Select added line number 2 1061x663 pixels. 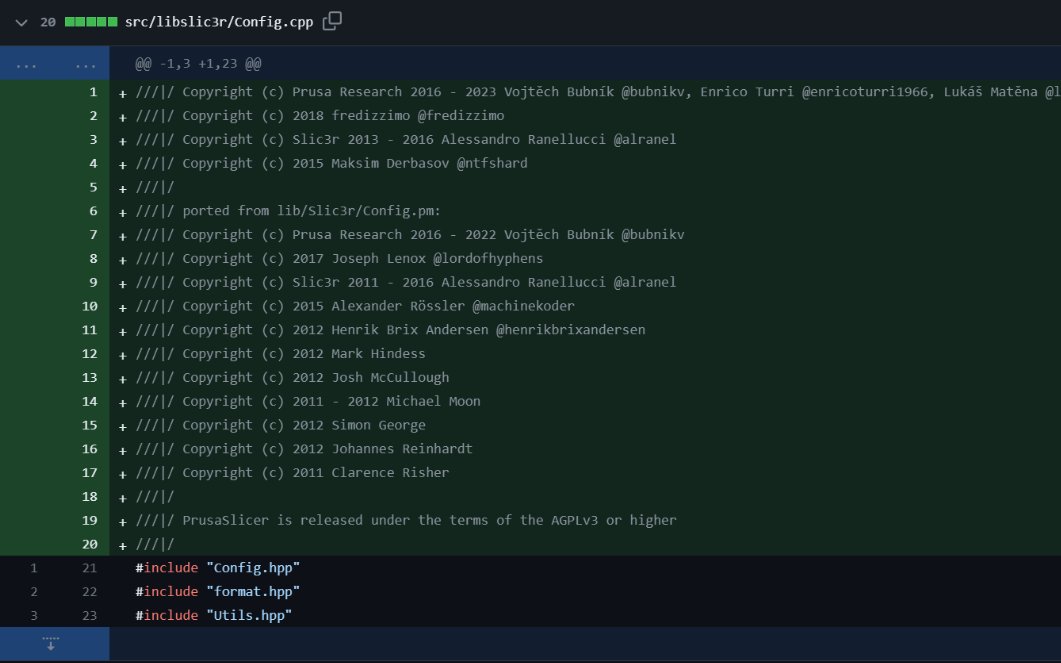point(93,116)
